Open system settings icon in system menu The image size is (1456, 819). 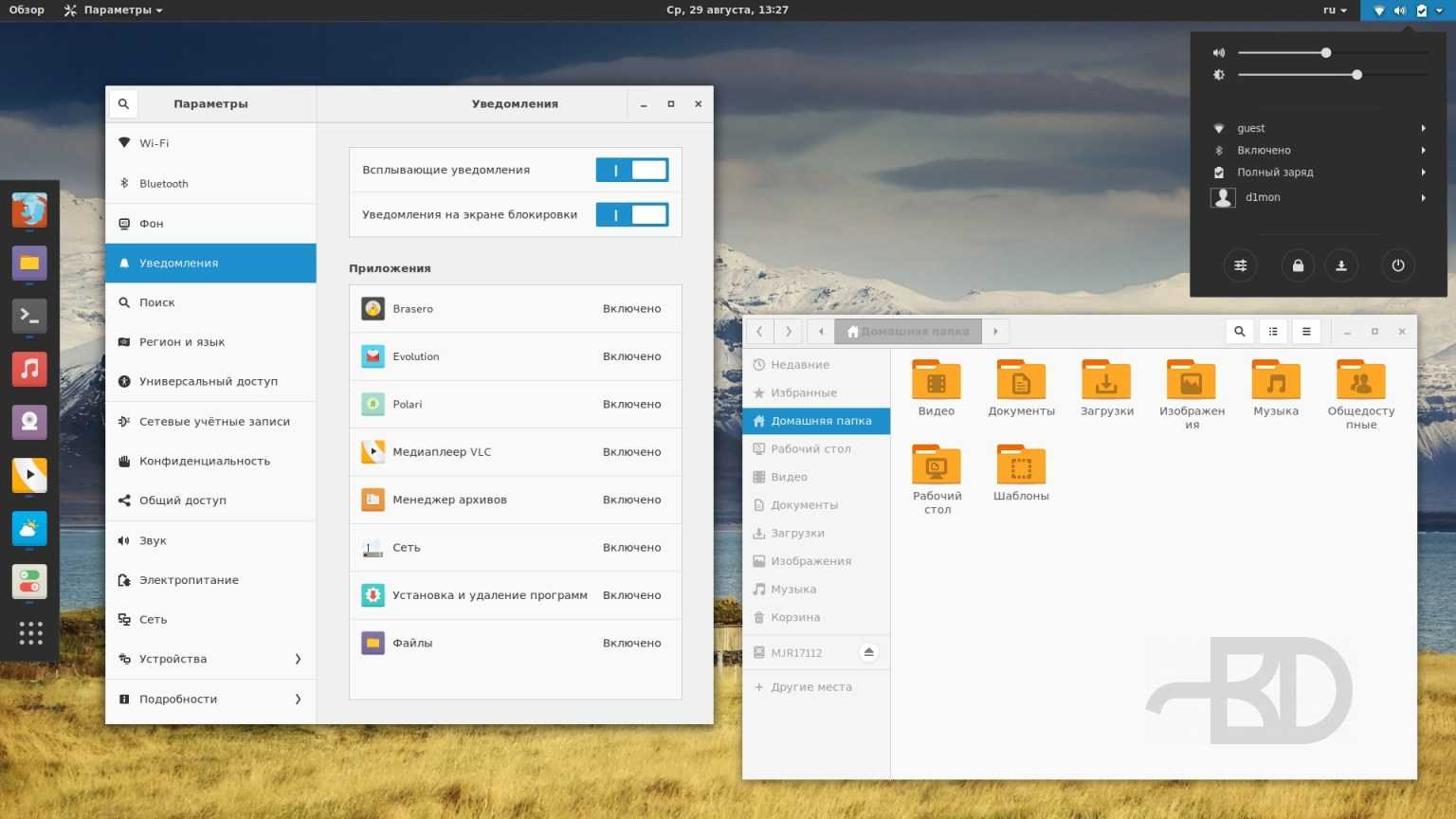pos(1240,265)
